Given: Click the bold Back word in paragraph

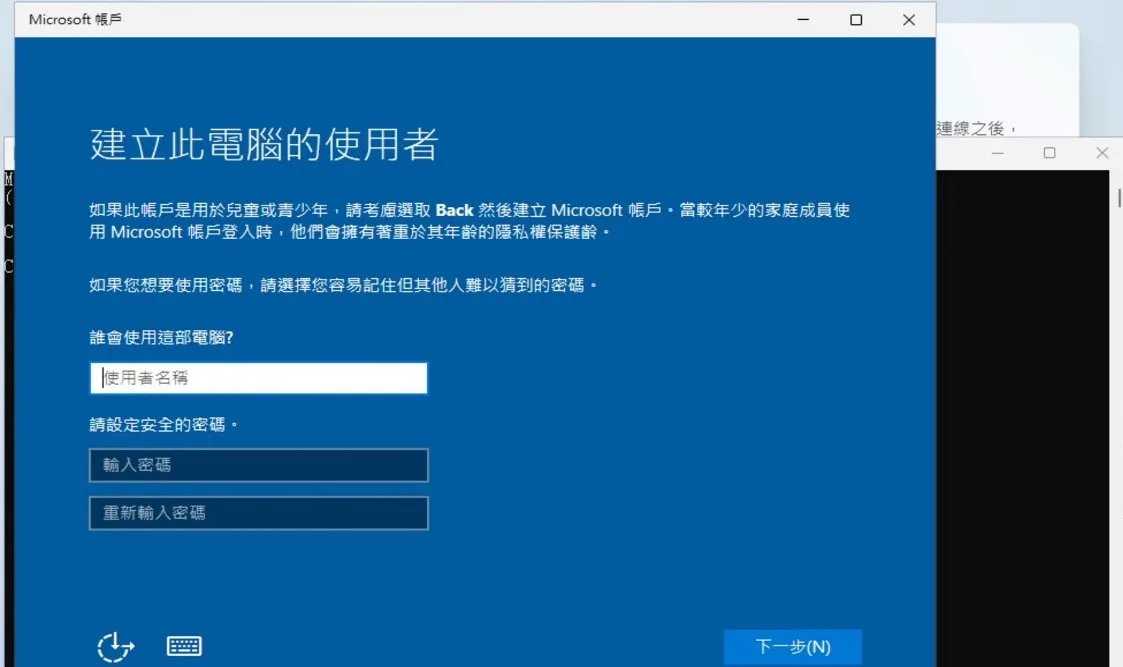Looking at the screenshot, I should click(454, 210).
